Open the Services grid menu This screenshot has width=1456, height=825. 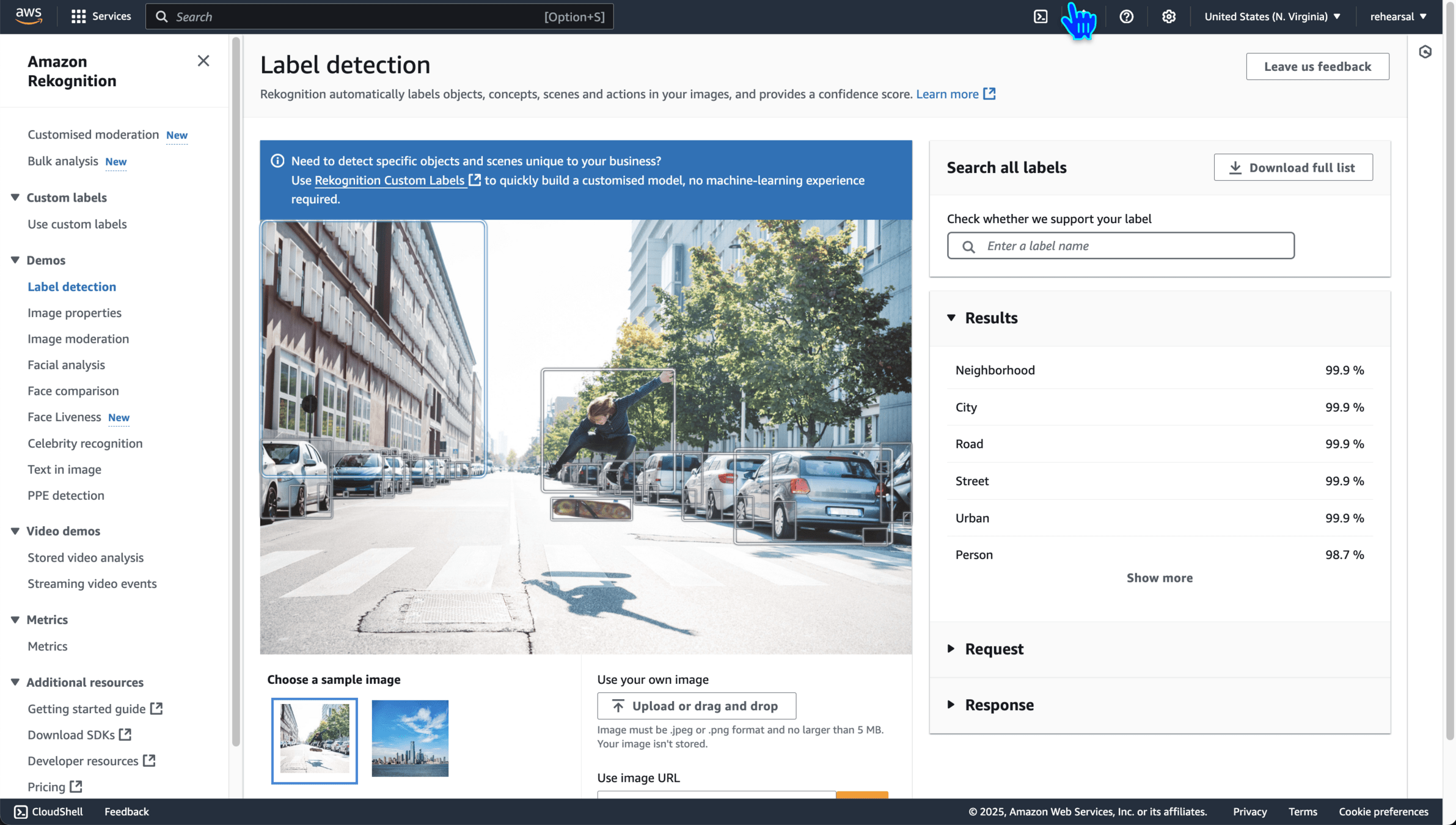(x=101, y=16)
